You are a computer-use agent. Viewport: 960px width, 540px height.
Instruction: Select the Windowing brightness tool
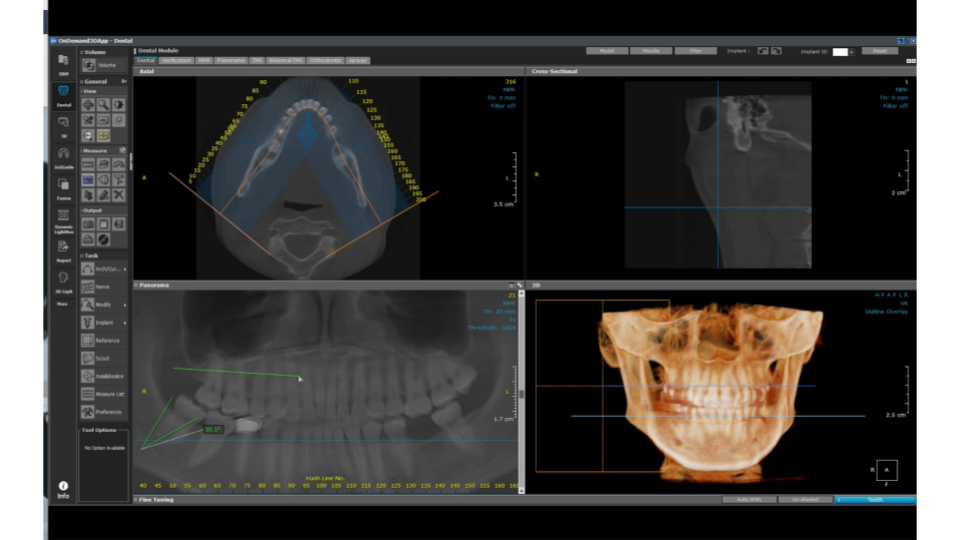118,105
